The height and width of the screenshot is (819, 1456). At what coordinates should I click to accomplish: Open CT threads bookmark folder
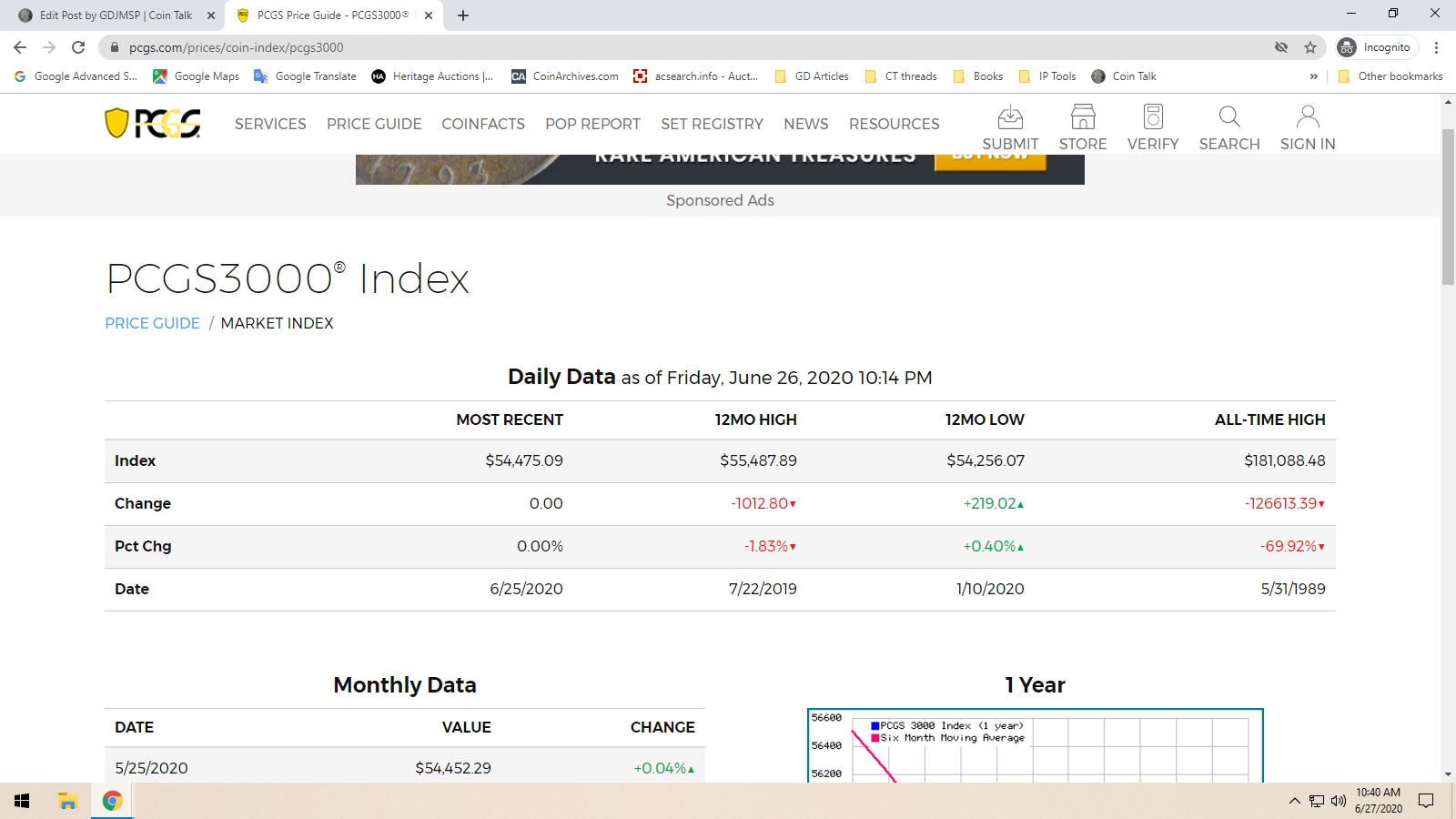[901, 76]
